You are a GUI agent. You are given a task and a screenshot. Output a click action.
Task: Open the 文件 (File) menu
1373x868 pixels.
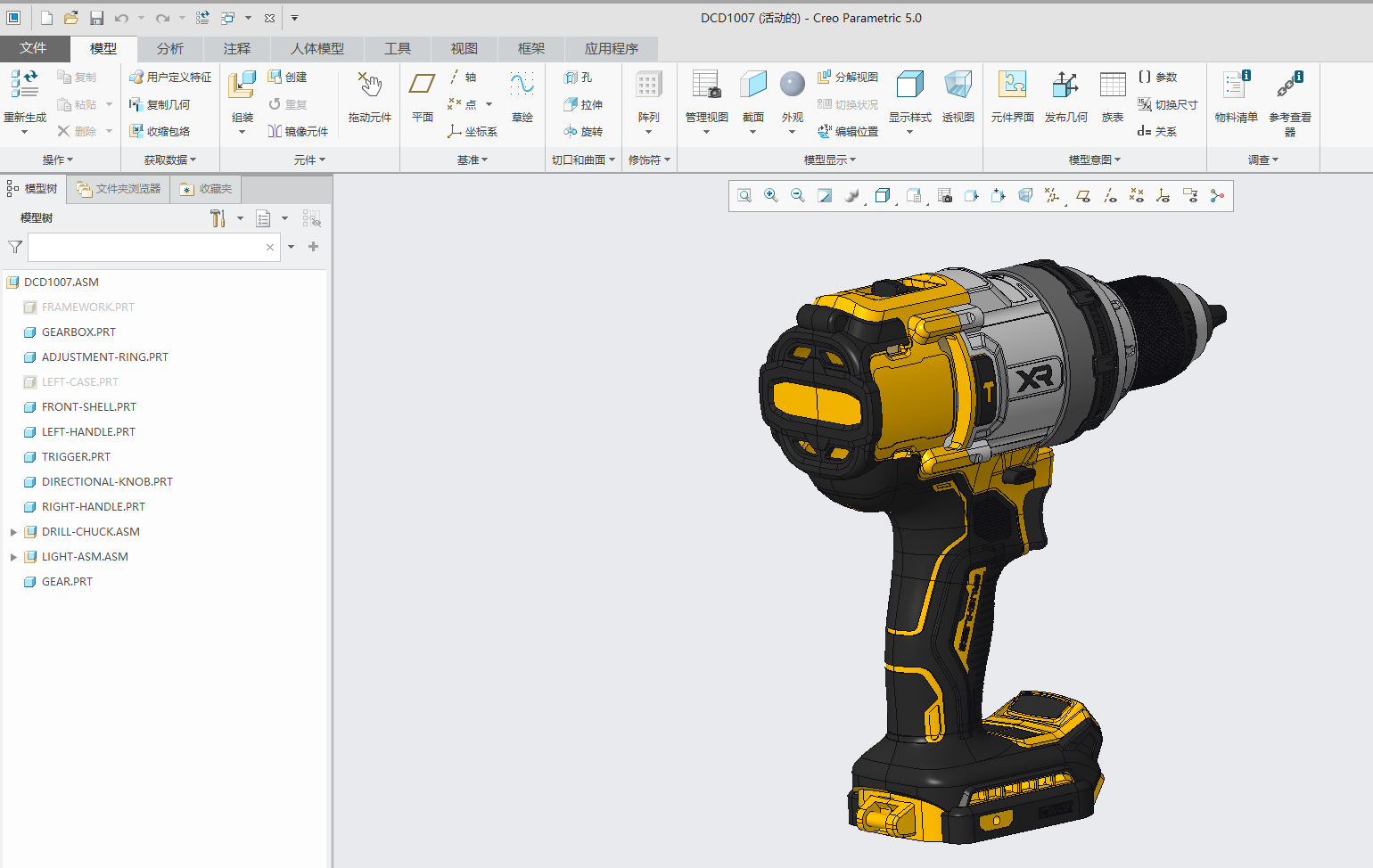click(x=35, y=49)
